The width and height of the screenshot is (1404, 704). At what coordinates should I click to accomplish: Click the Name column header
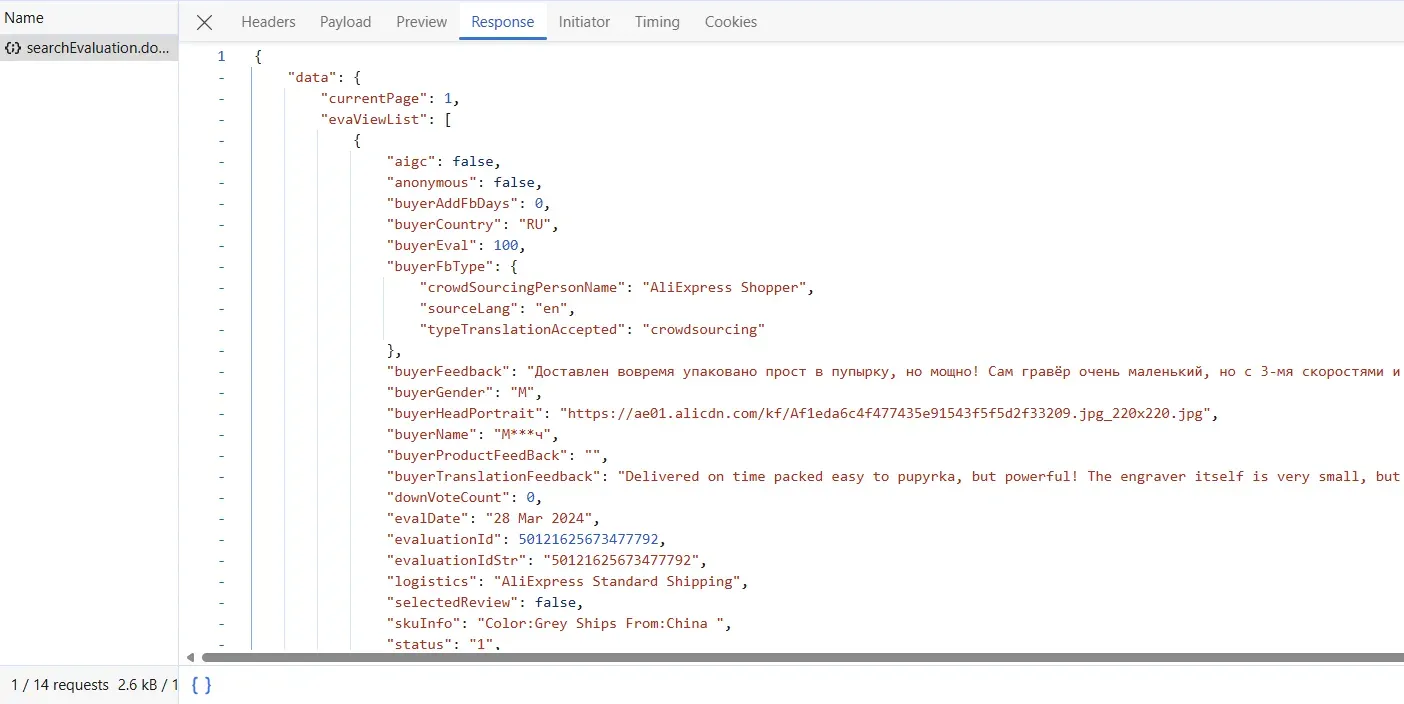[24, 17]
